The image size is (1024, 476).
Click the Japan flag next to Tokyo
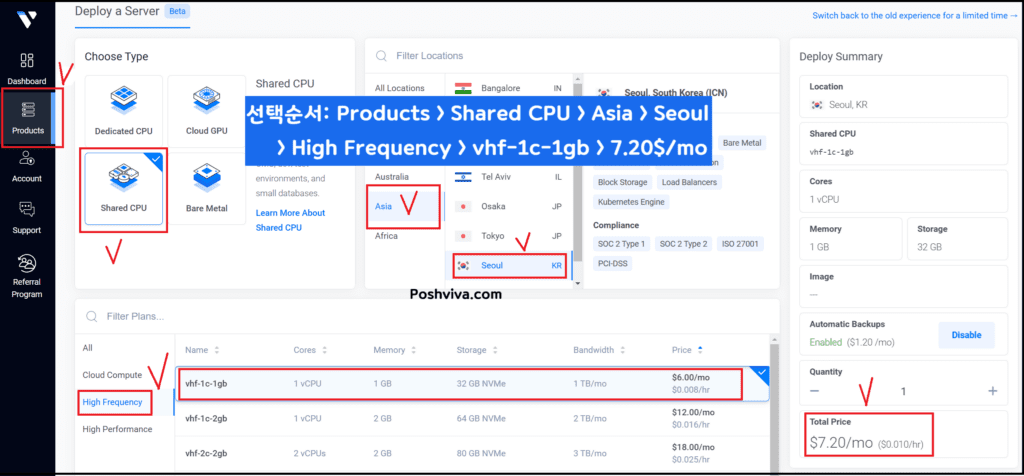463,236
